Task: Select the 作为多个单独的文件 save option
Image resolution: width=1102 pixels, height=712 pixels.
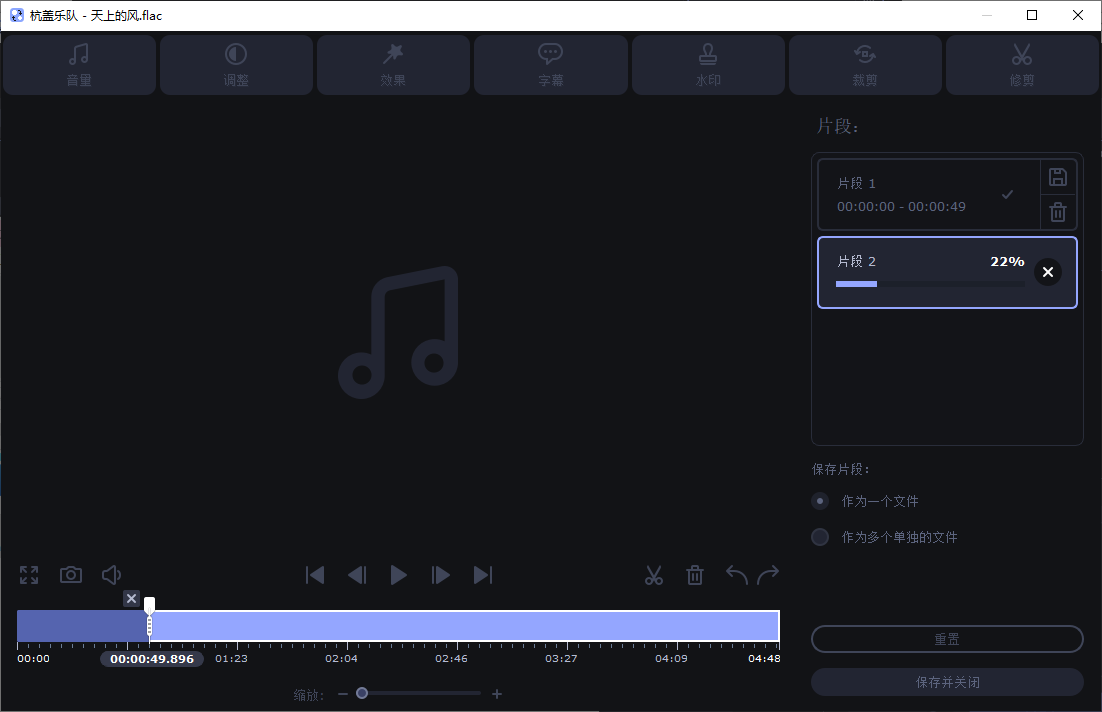Action: click(x=820, y=537)
